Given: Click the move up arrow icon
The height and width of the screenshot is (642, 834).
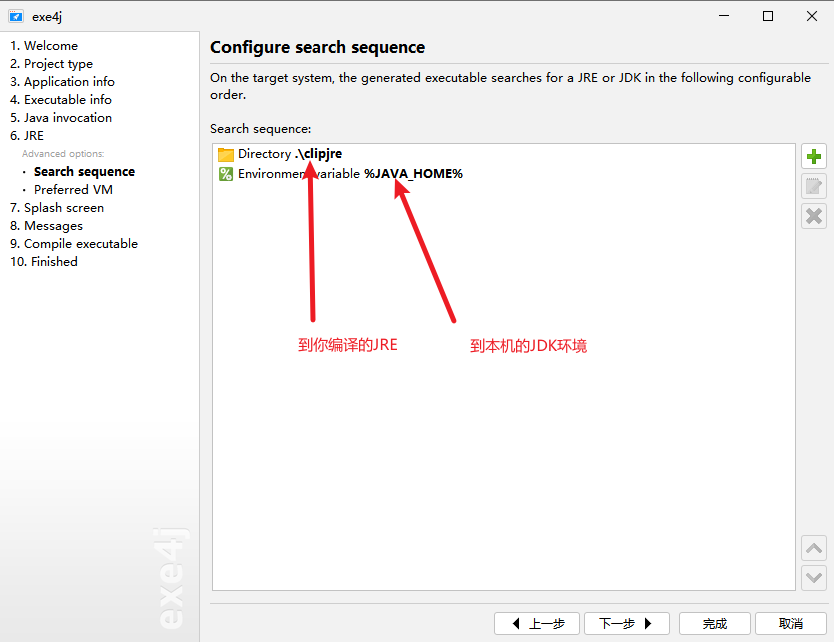Looking at the screenshot, I should point(814,548).
